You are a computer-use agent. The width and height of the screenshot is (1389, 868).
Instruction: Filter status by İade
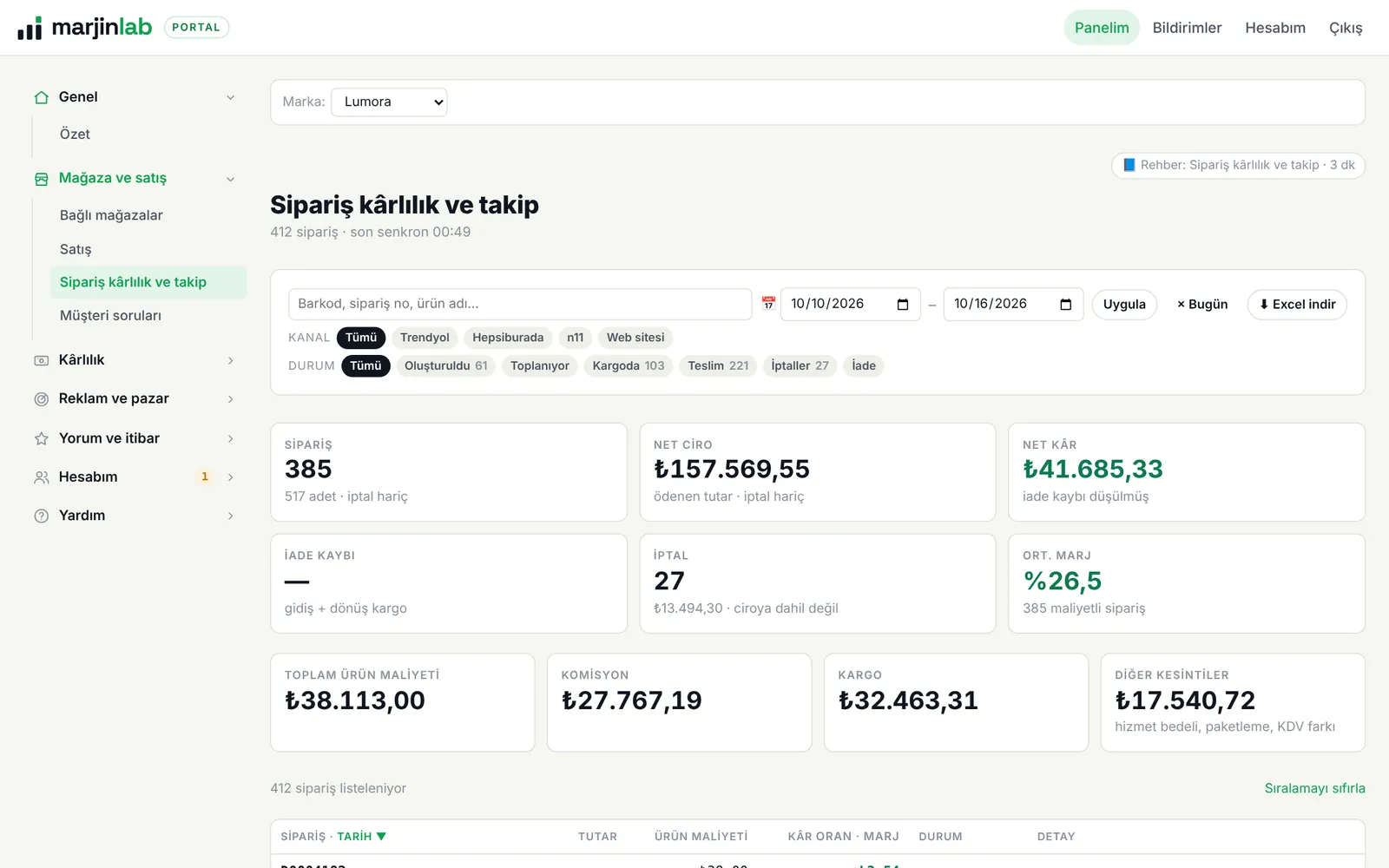pyautogui.click(x=864, y=366)
